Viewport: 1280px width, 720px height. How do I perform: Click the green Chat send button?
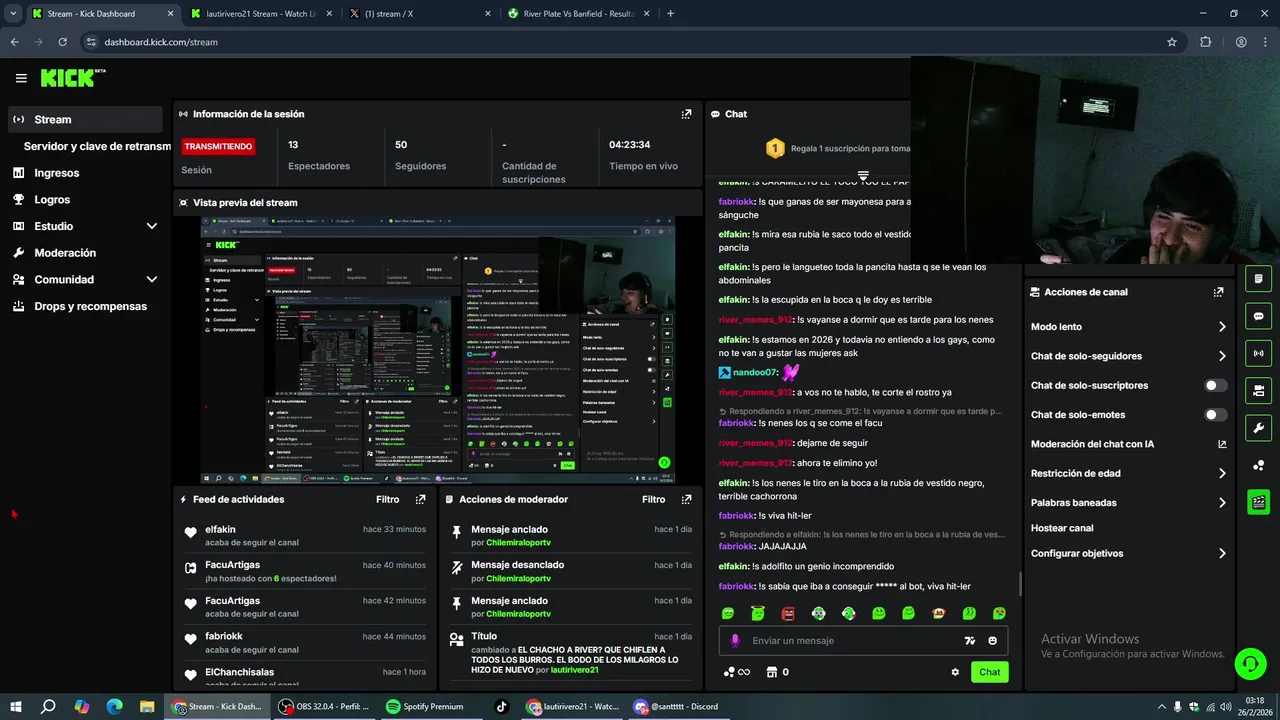pyautogui.click(x=989, y=672)
